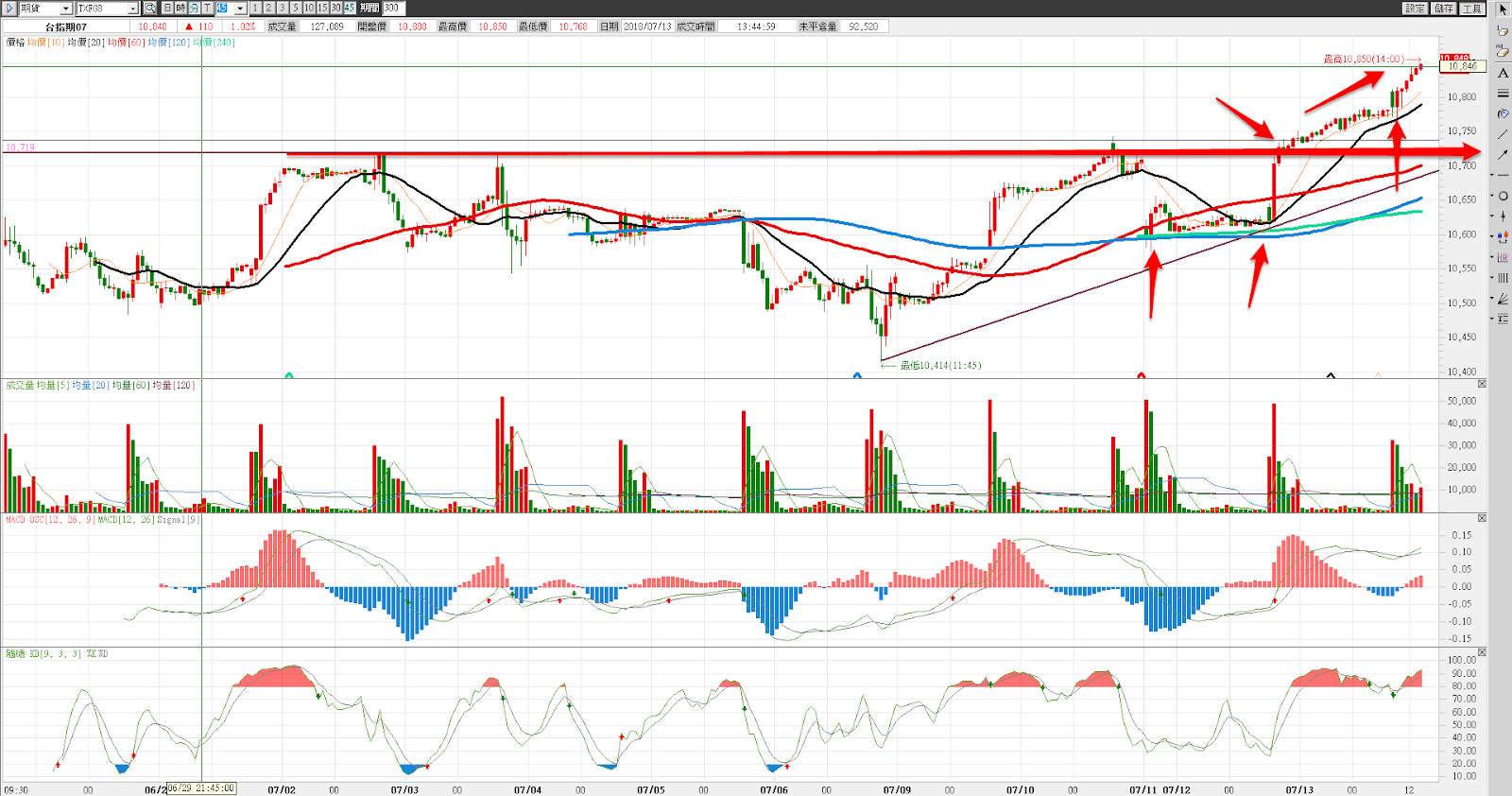Select the 5-minute interval button
The width and height of the screenshot is (1512, 796).
pyautogui.click(x=295, y=9)
